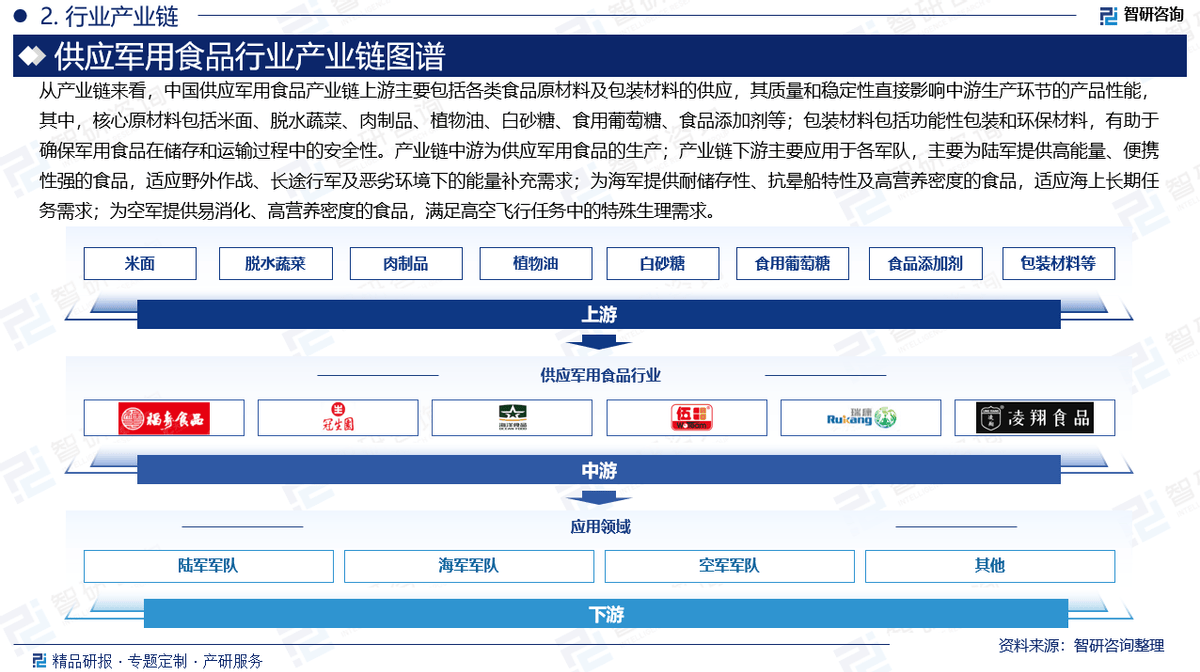Click the 包装材料等 box
Viewport: 1200px width, 672px height.
pyautogui.click(x=1058, y=264)
